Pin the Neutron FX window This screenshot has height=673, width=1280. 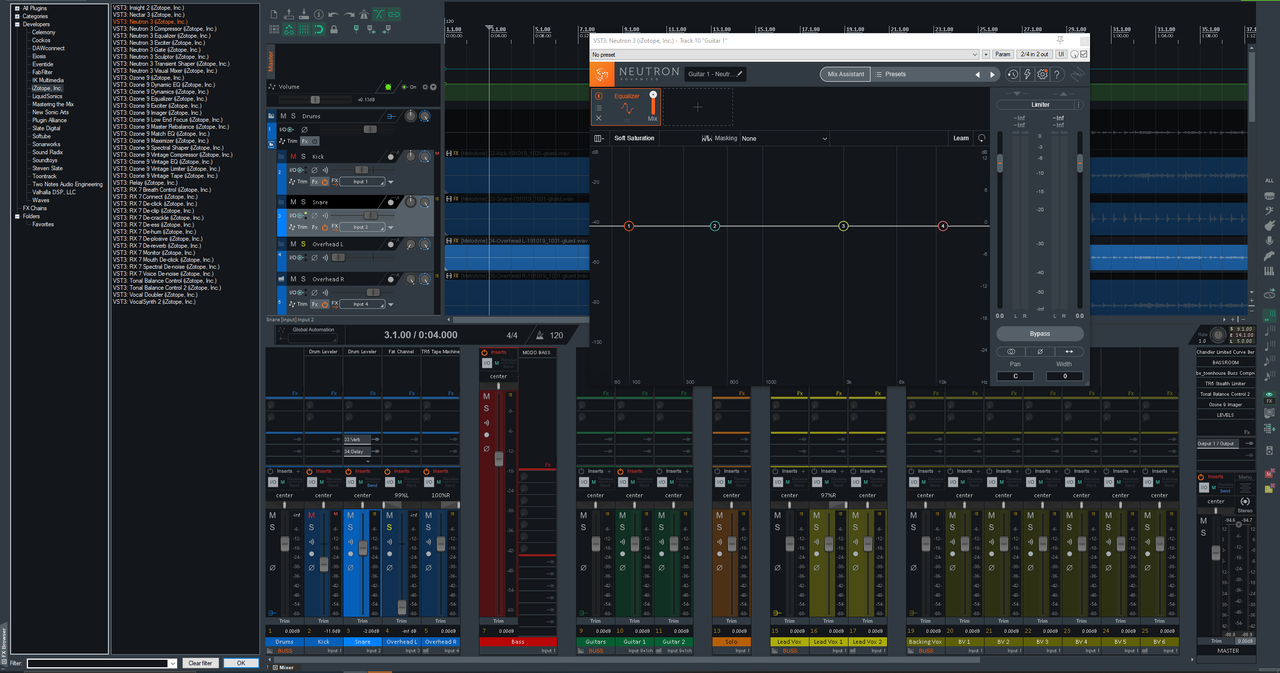coord(1060,40)
